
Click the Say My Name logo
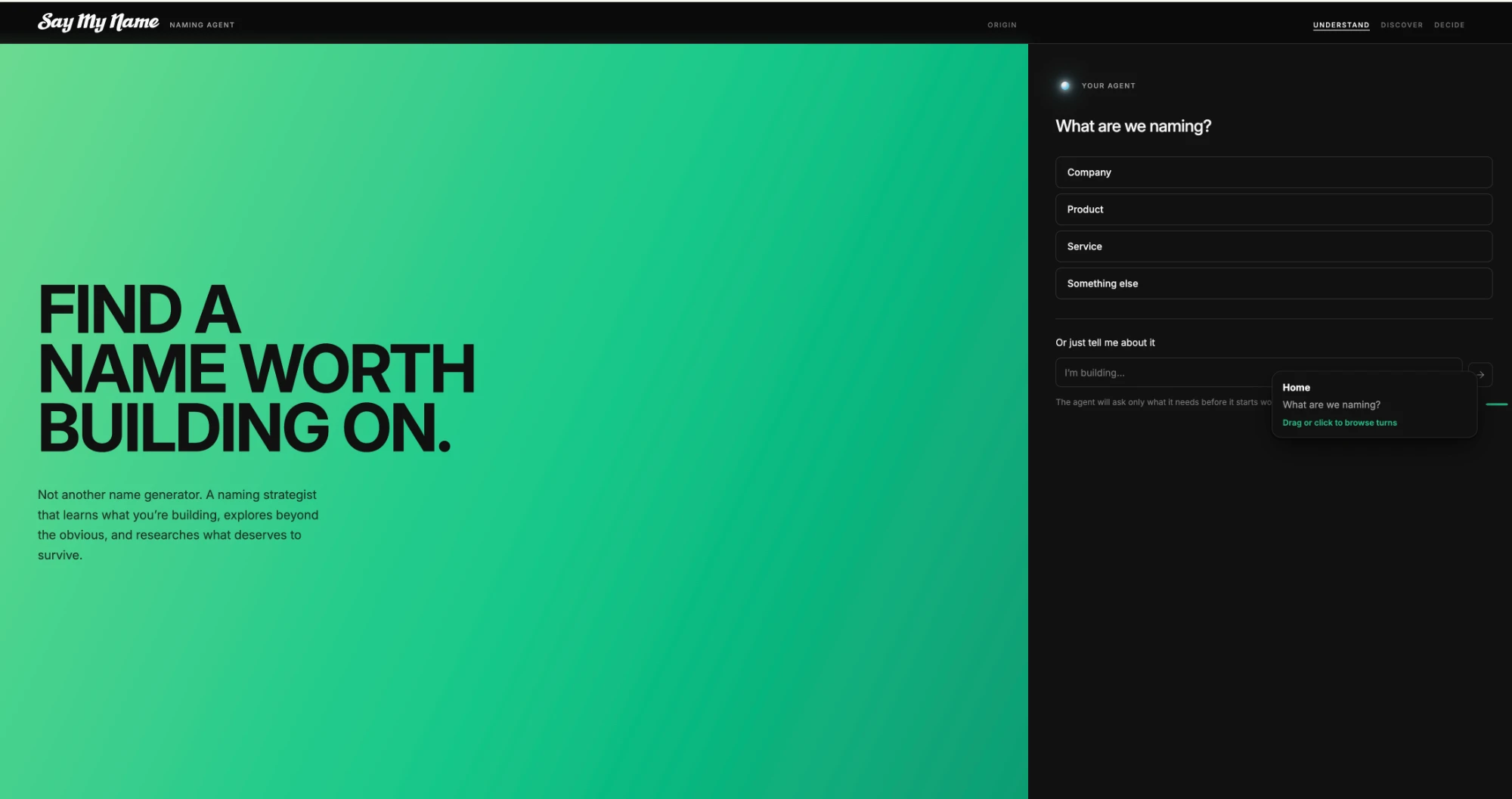point(98,22)
